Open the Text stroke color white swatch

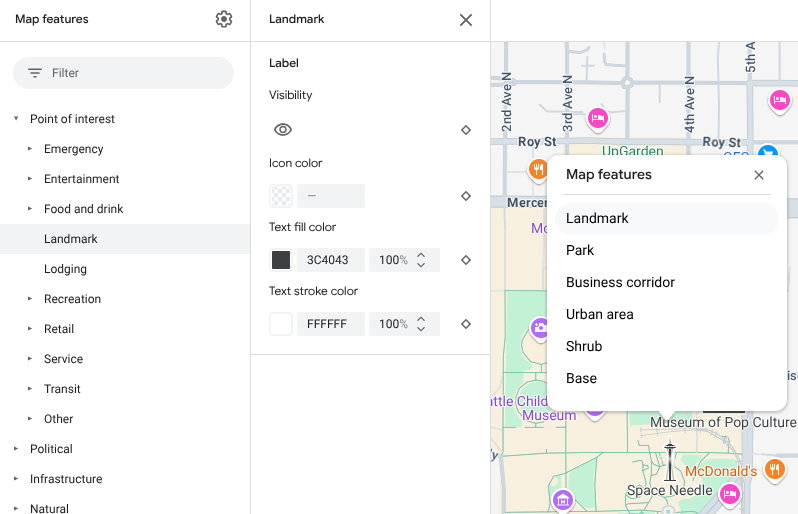(281, 324)
